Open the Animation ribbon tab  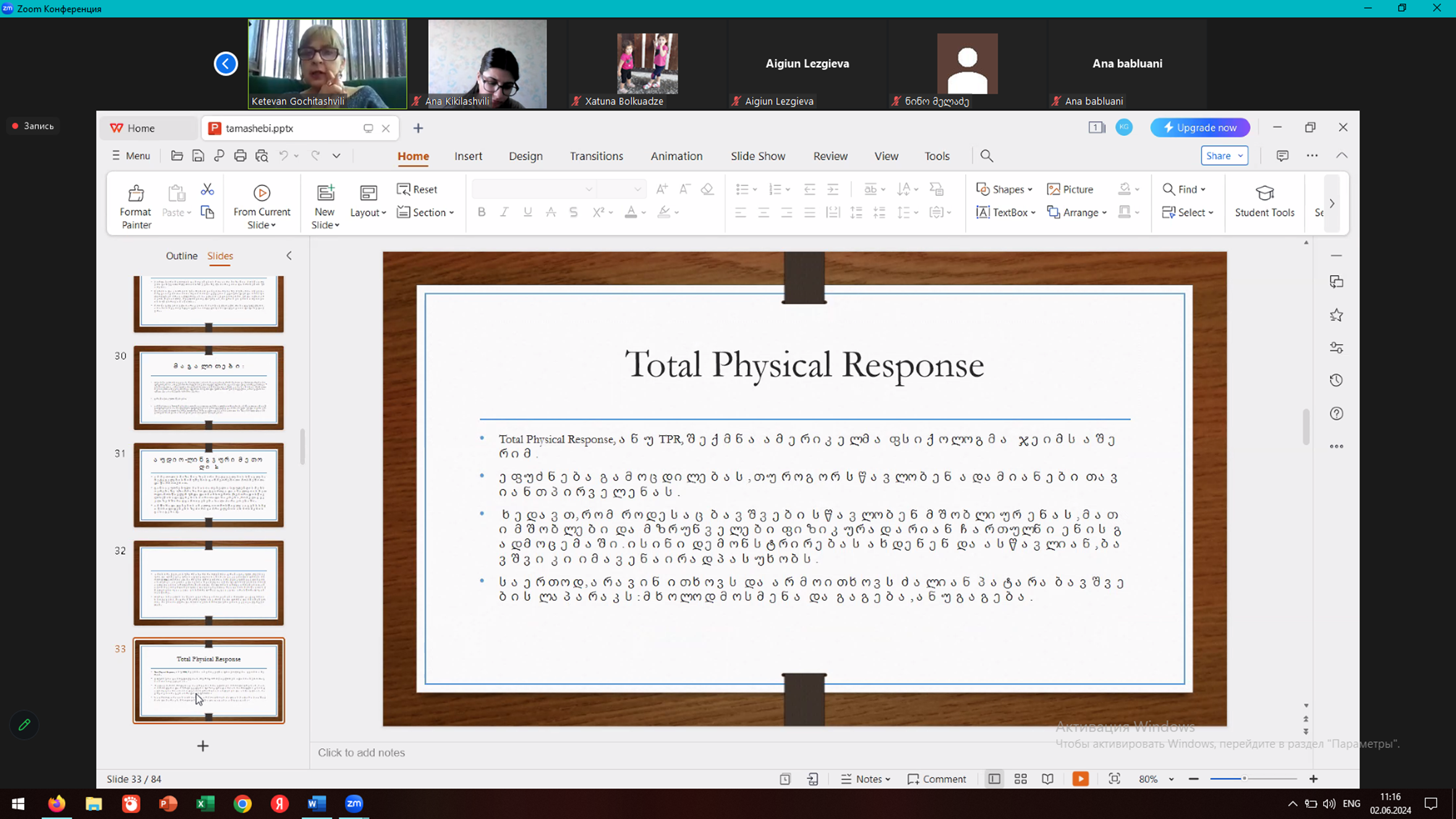(676, 156)
